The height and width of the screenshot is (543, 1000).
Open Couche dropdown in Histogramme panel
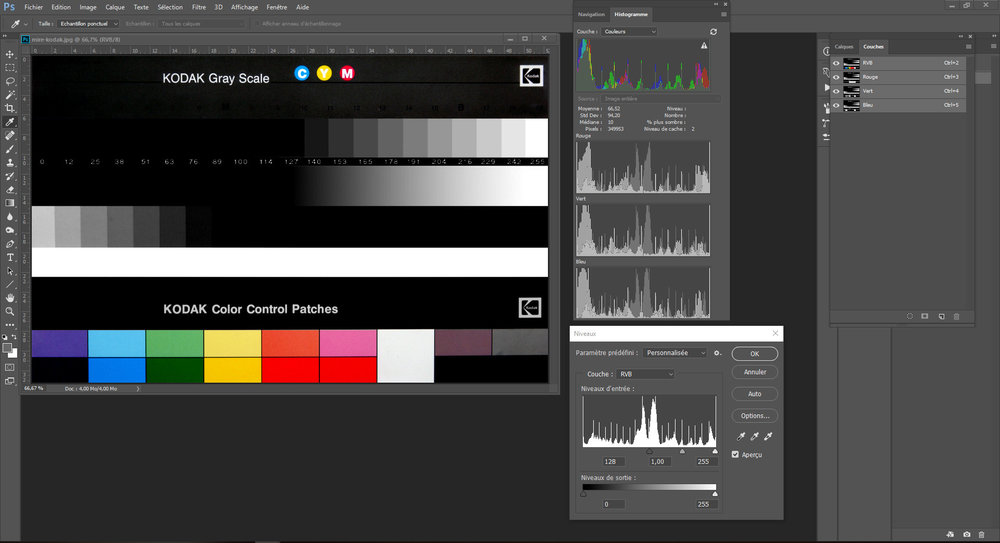(x=629, y=31)
